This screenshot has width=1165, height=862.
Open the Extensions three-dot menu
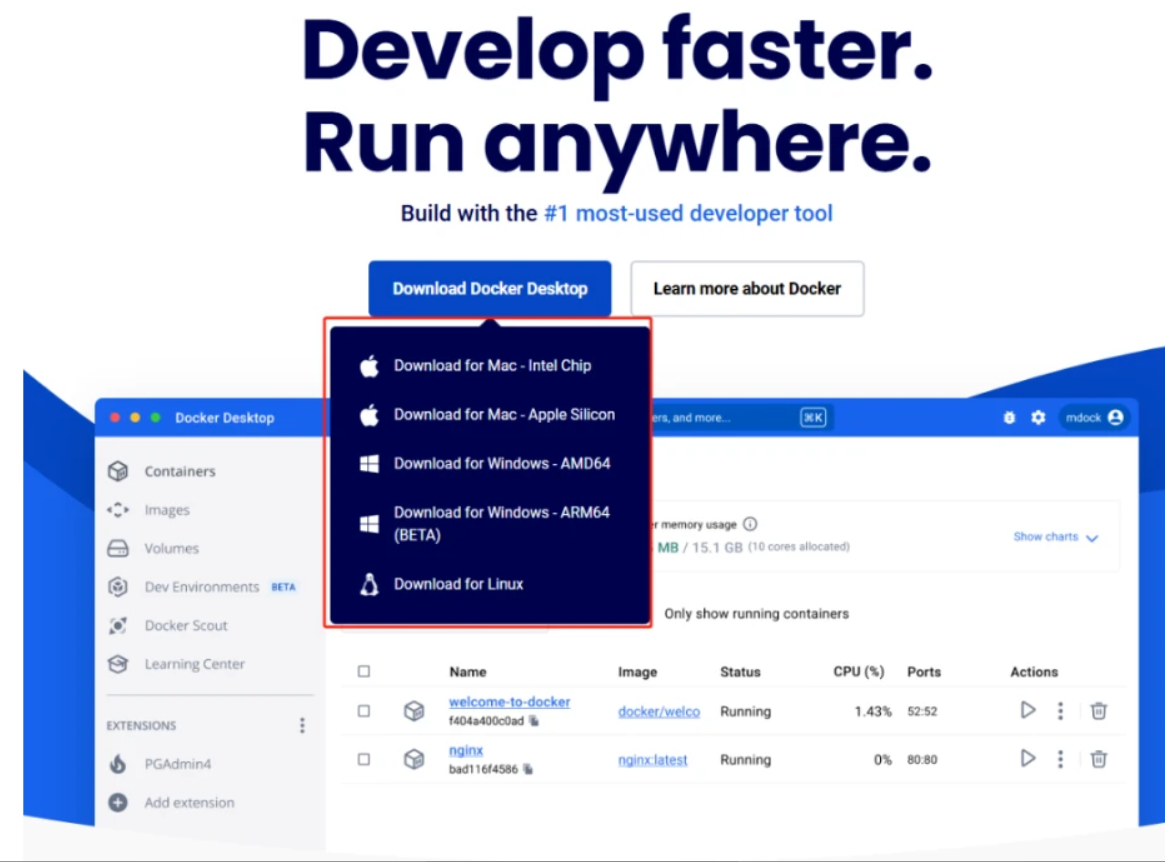pyautogui.click(x=302, y=725)
